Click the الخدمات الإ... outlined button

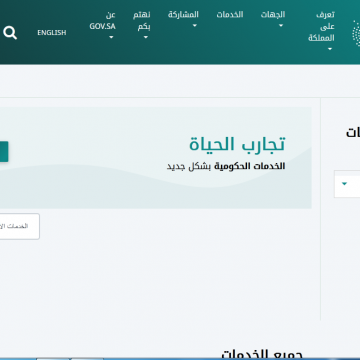20,226
